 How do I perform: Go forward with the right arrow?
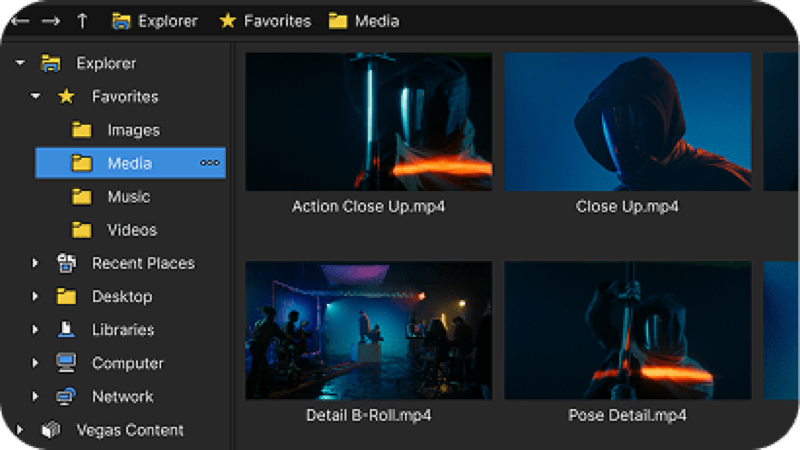51,21
